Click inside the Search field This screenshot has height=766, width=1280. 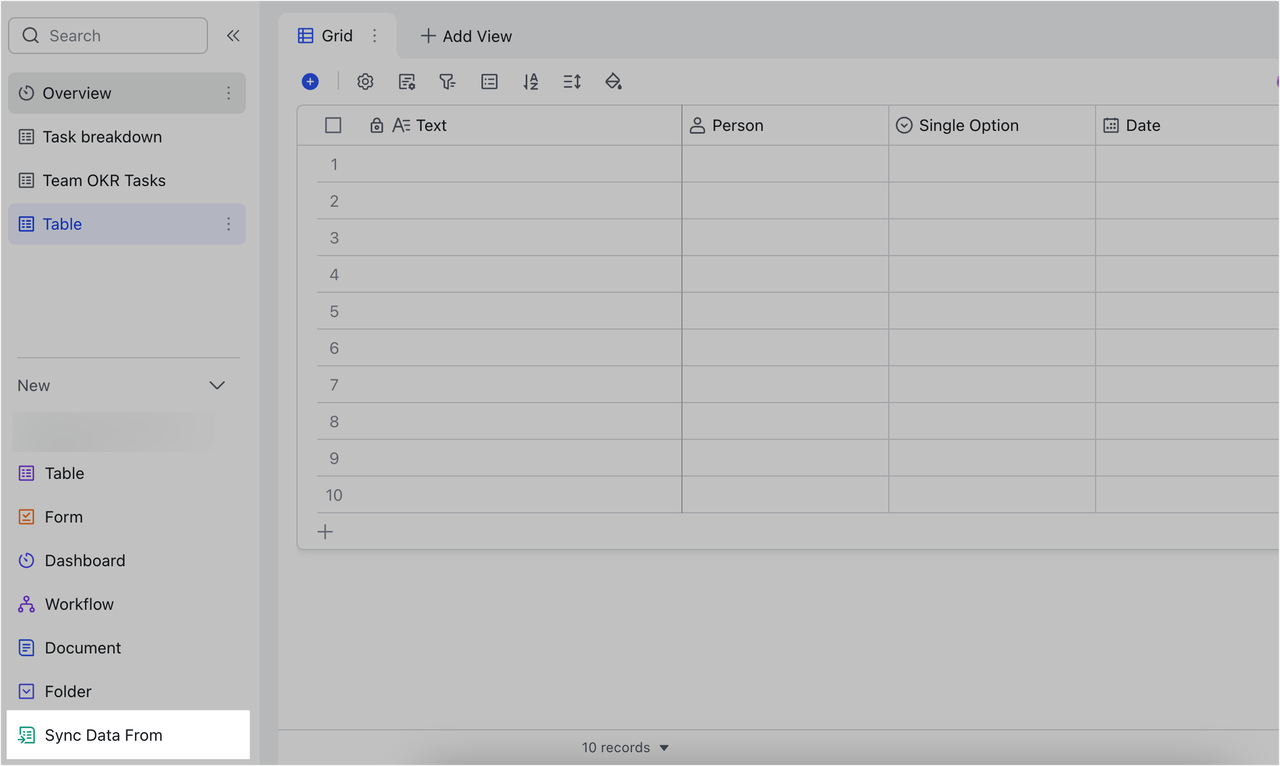coord(107,35)
